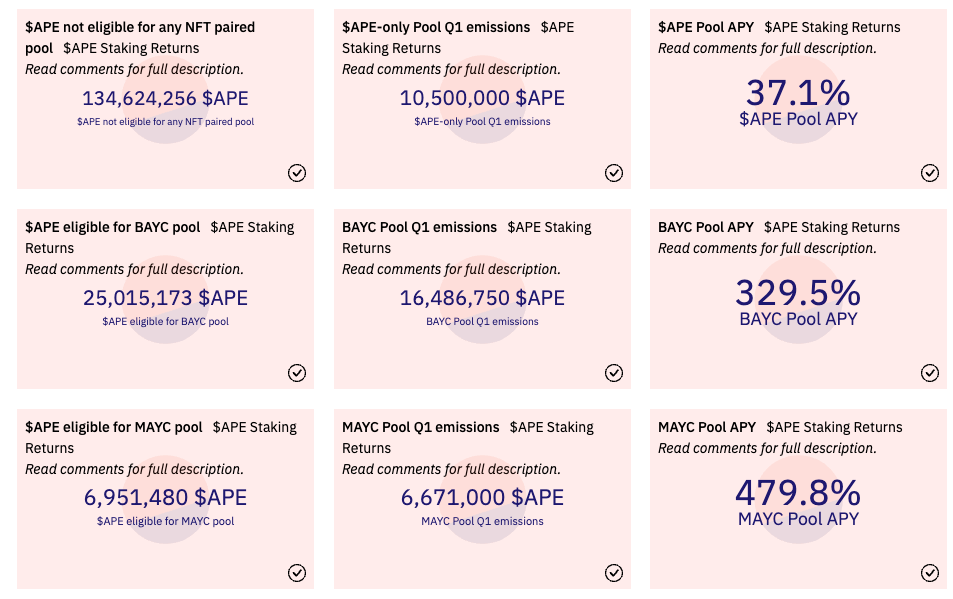Click the checkmark on $APE-only Pool Q1 emissions card
The height and width of the screenshot is (599, 953).
(x=614, y=173)
